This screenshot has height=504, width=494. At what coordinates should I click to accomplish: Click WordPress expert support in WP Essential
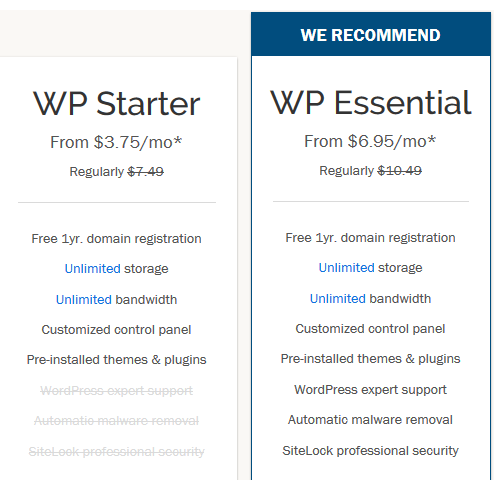[x=370, y=390]
